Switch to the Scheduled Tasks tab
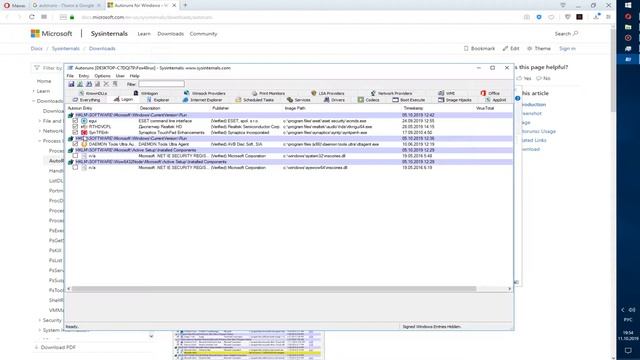This screenshot has width=640, height=360. [x=255, y=100]
